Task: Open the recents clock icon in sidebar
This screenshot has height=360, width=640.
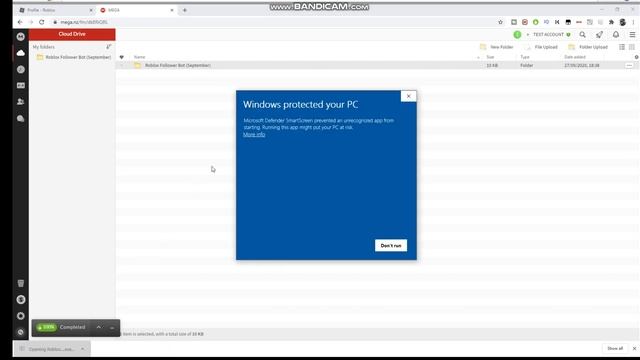Action: click(20, 69)
